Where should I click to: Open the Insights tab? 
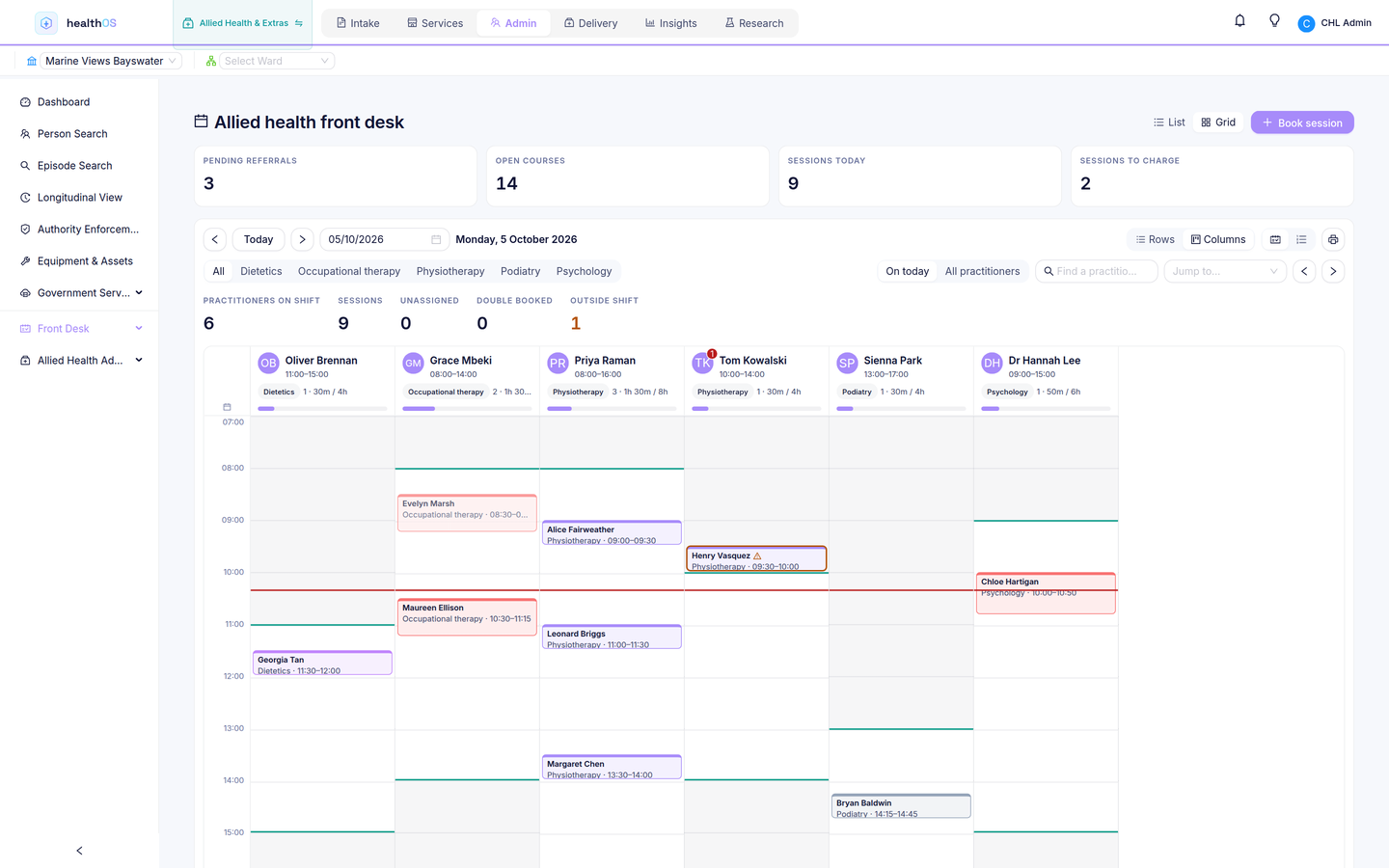670,23
